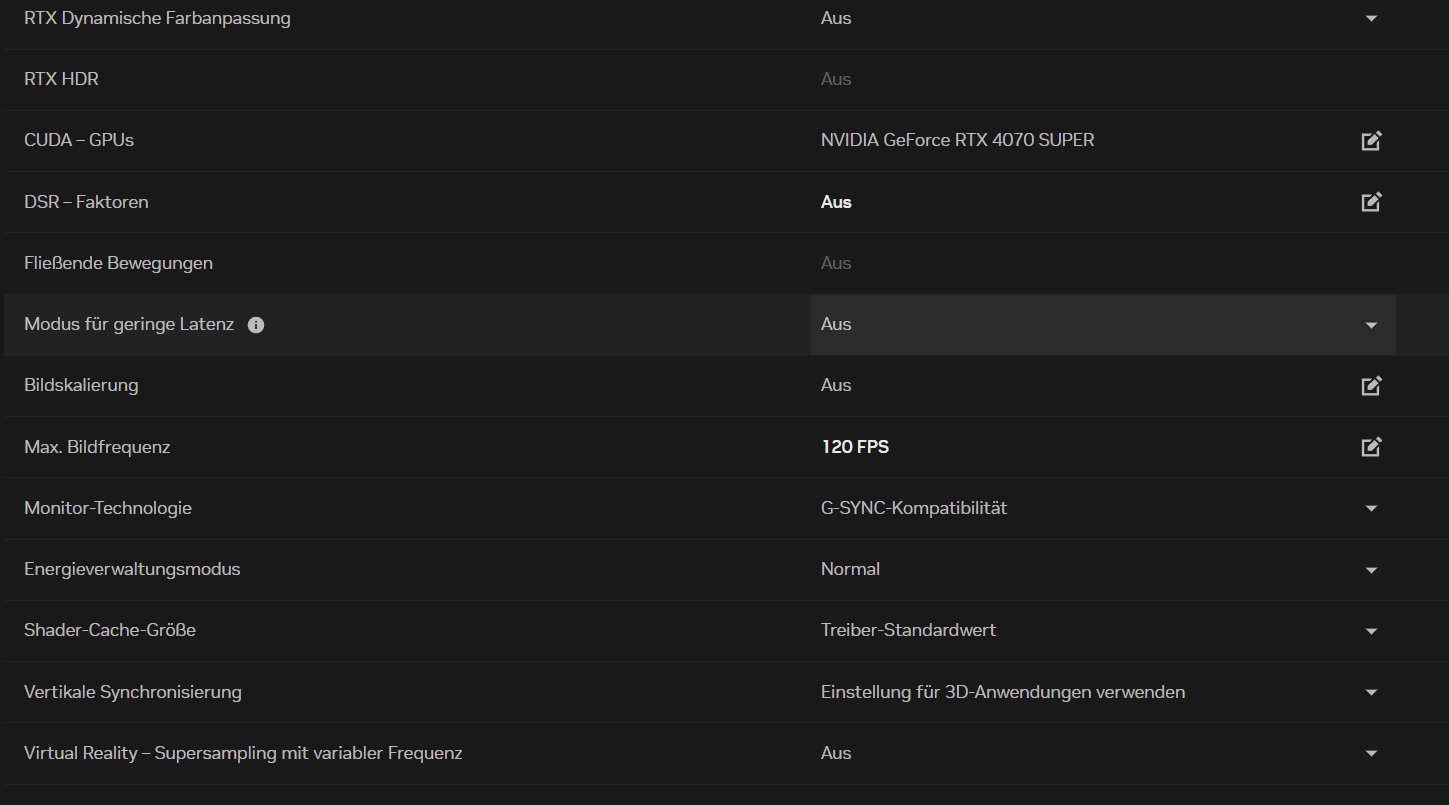Click the bold Aus value for DSR

tap(836, 202)
